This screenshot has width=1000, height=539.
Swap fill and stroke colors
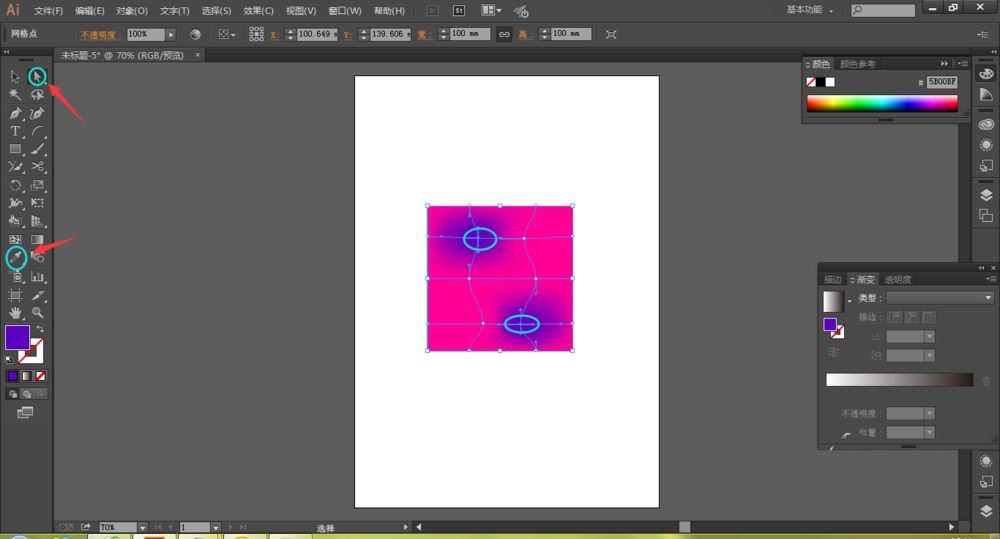click(40, 329)
